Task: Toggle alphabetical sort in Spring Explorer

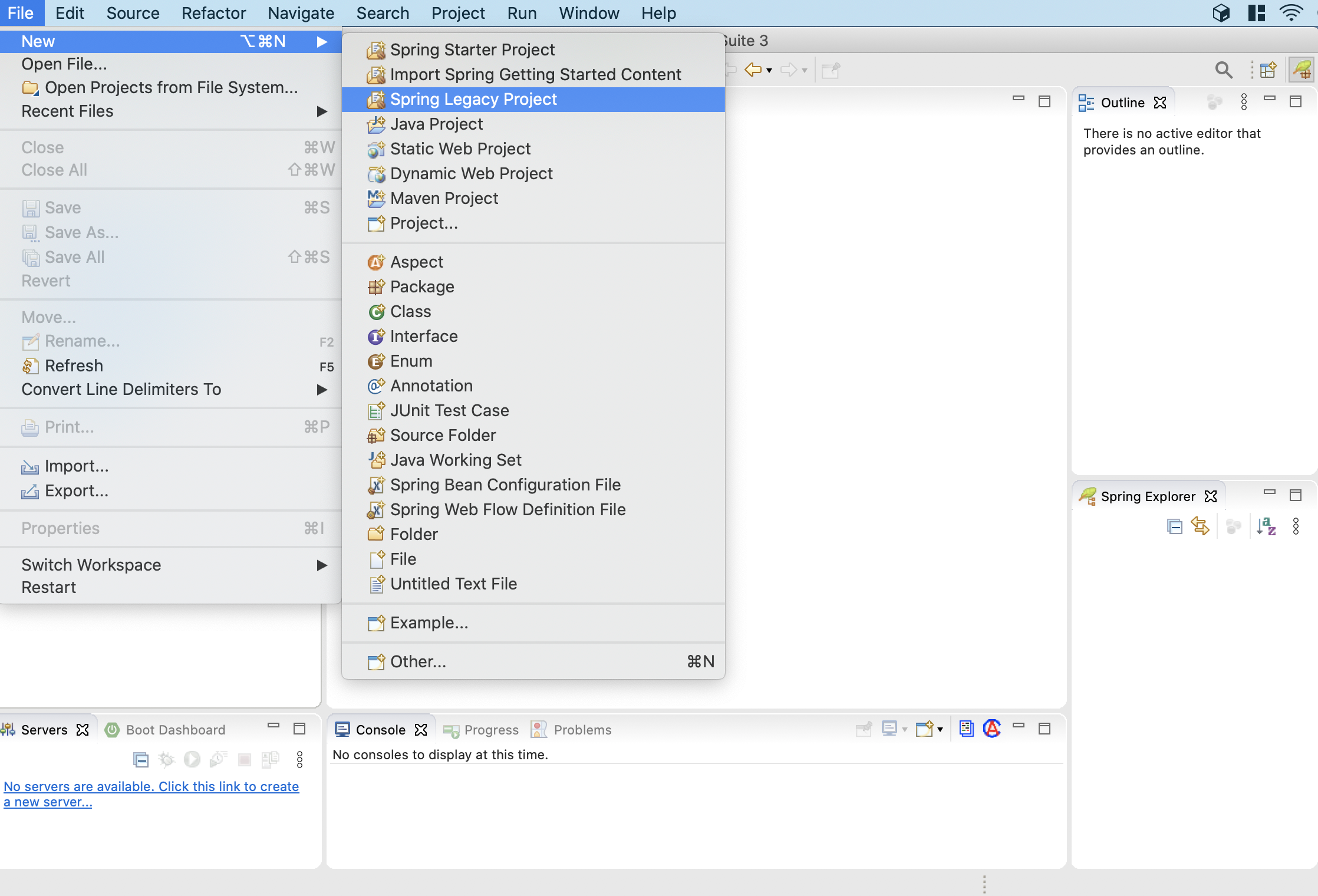Action: coord(1266,526)
